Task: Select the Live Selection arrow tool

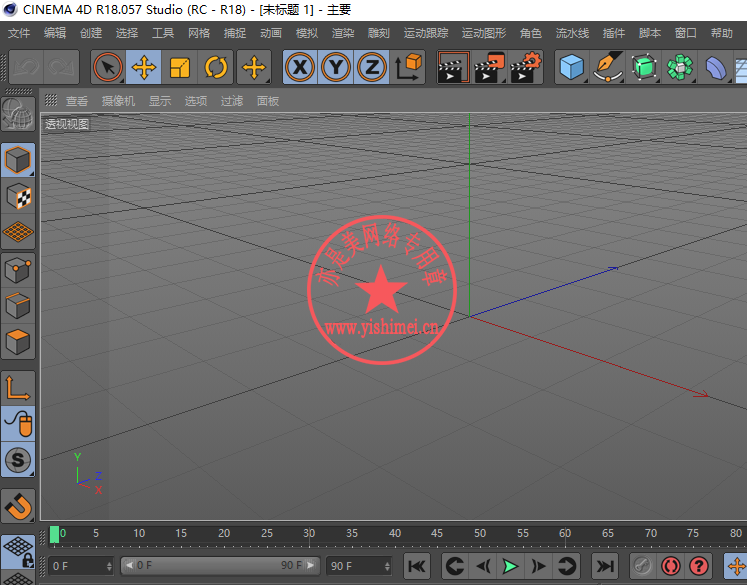Action: click(x=108, y=67)
